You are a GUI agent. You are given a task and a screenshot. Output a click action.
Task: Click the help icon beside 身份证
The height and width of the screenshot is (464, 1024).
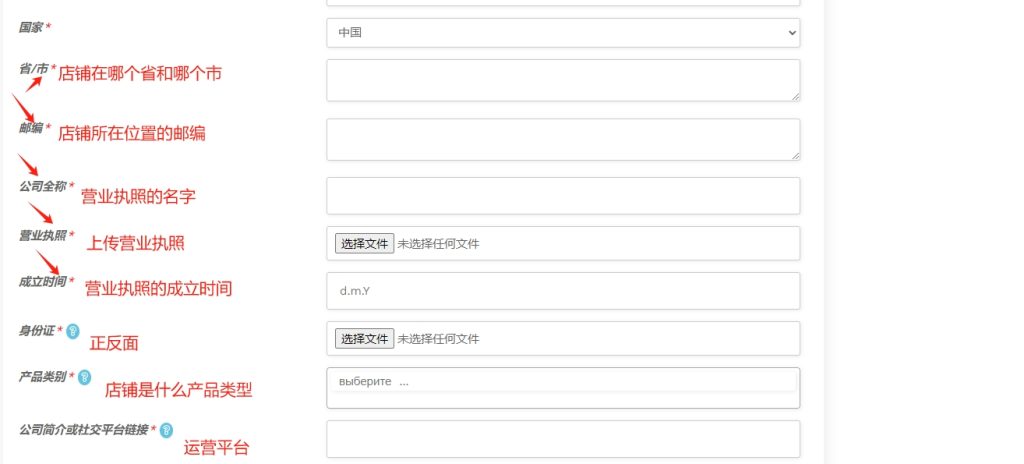[x=73, y=331]
